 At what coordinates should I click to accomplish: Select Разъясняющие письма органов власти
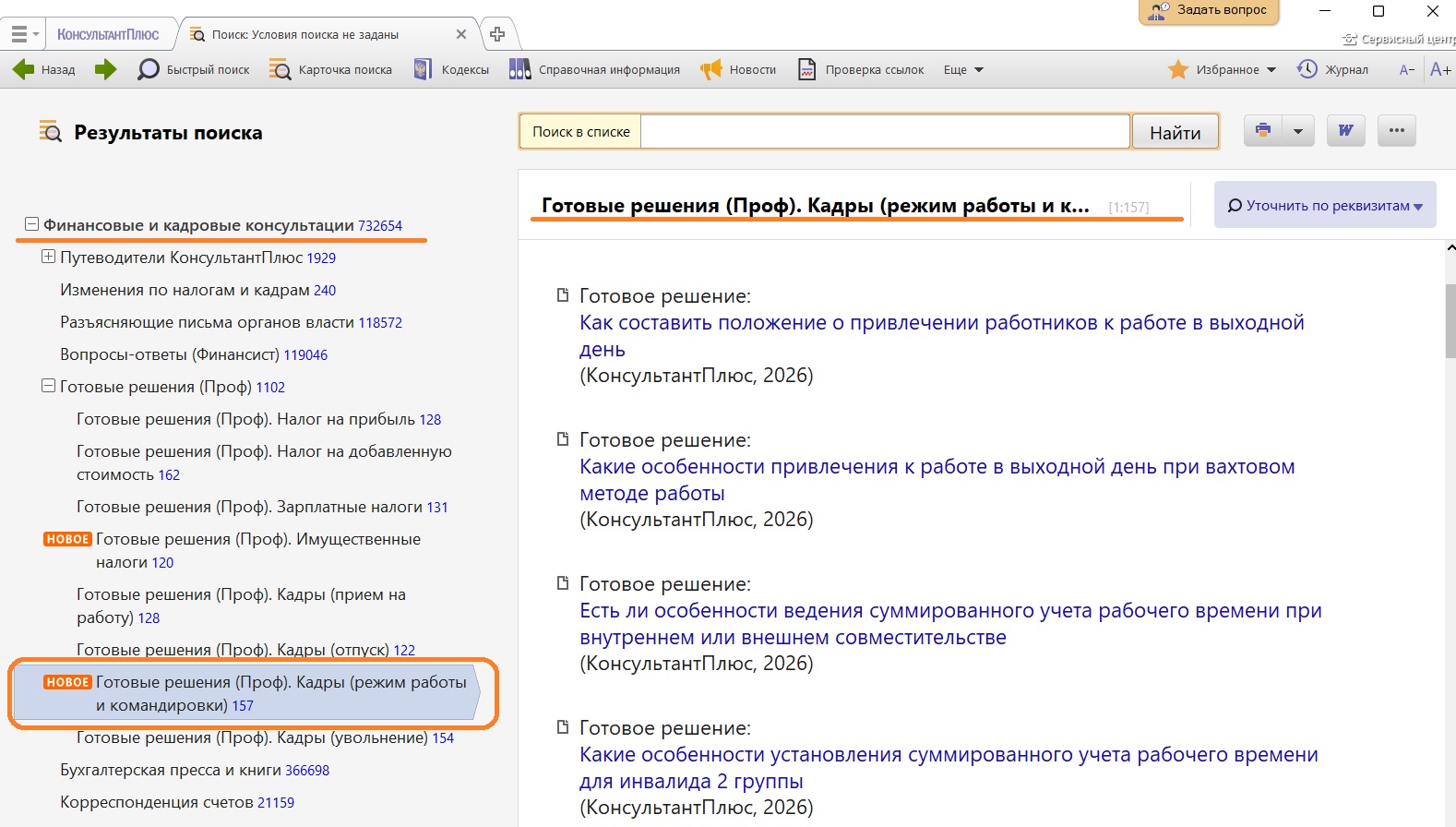(x=231, y=322)
